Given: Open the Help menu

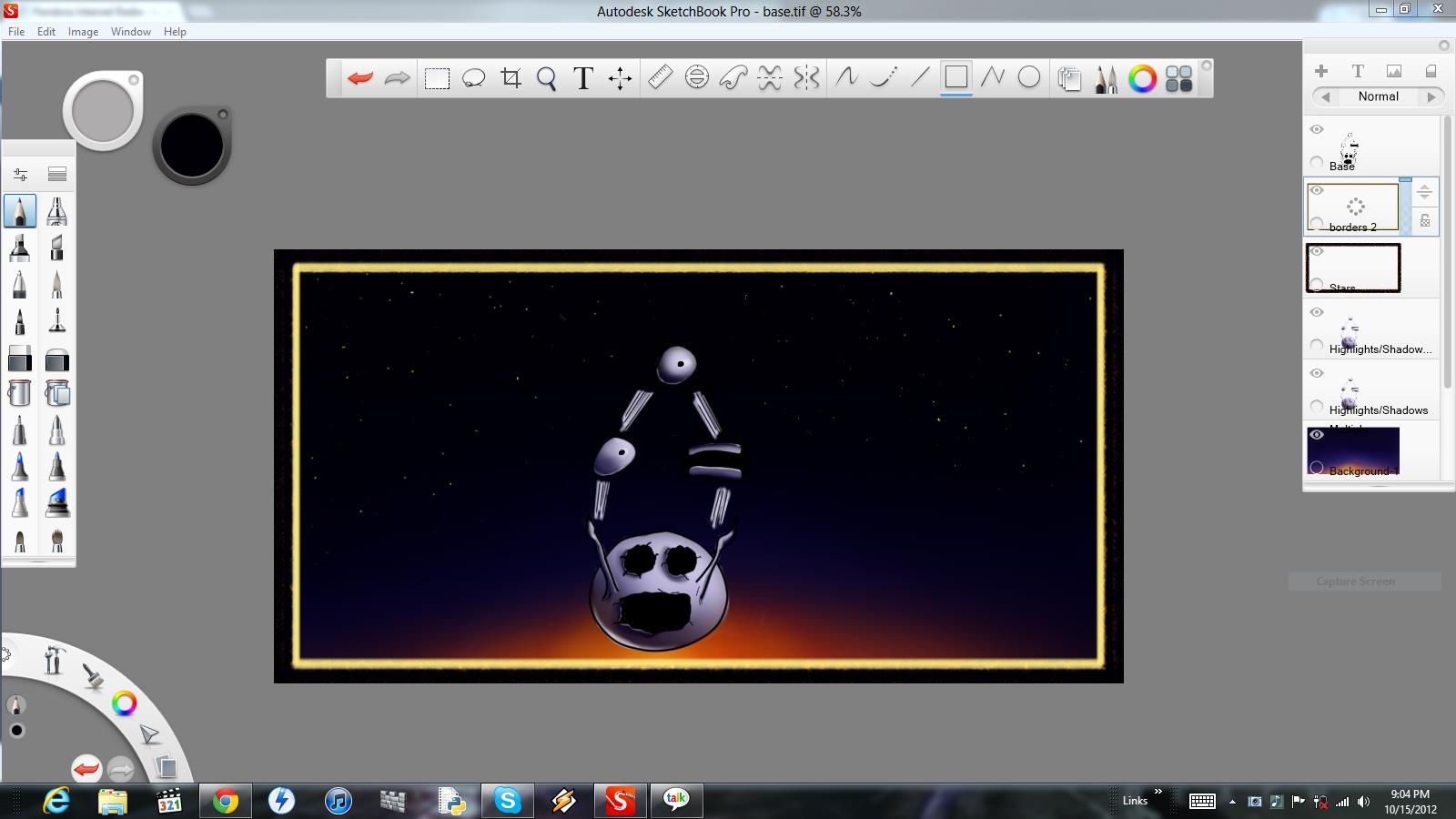Looking at the screenshot, I should 175,31.
